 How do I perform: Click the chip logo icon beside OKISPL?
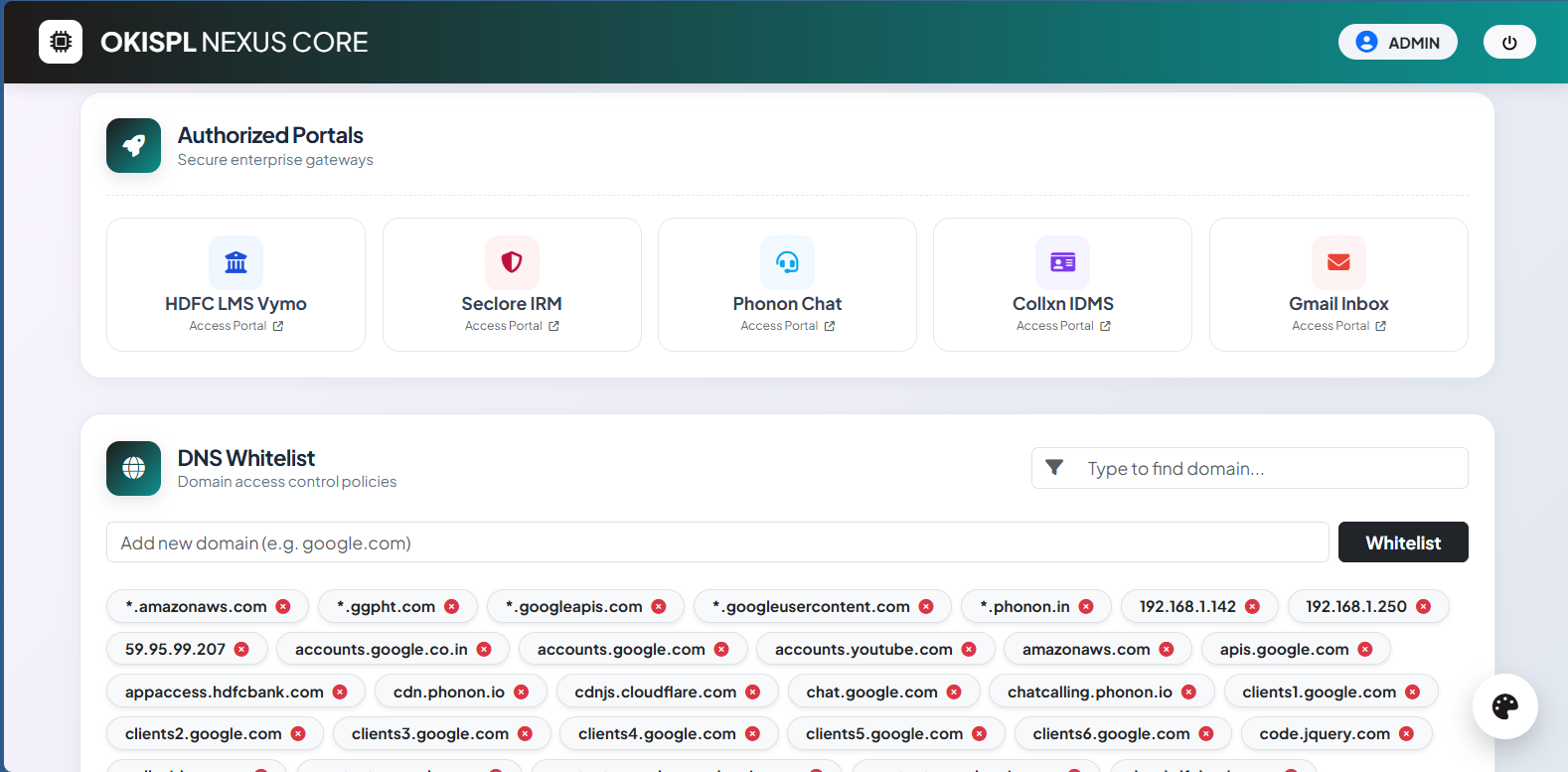[61, 42]
